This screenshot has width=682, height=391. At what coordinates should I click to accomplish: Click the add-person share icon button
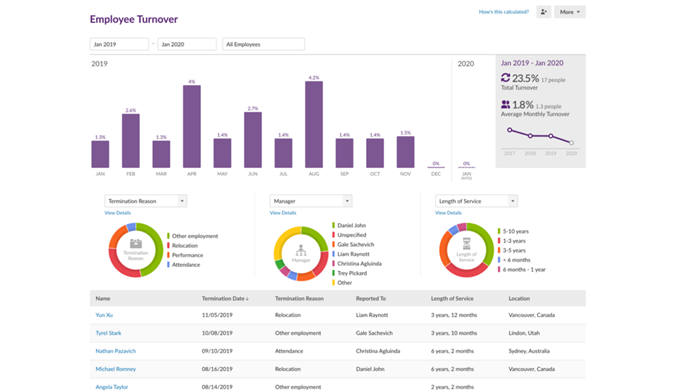tap(544, 12)
